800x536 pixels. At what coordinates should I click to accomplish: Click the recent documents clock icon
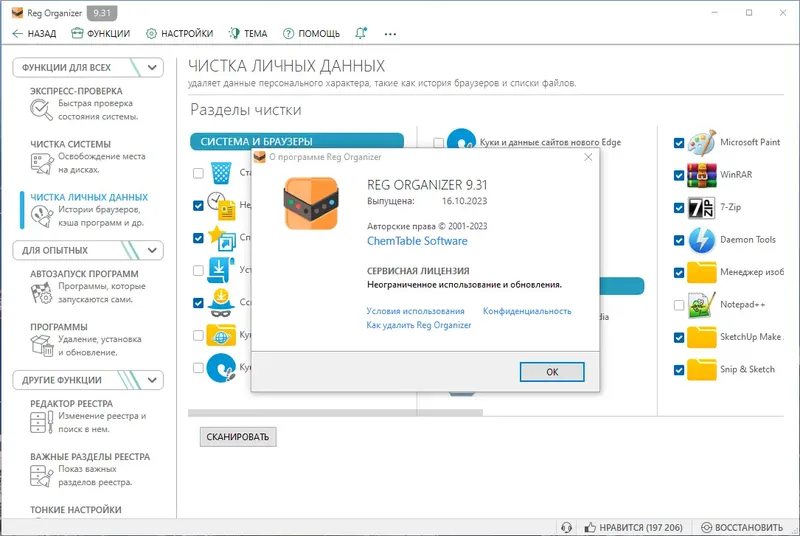click(x=221, y=206)
